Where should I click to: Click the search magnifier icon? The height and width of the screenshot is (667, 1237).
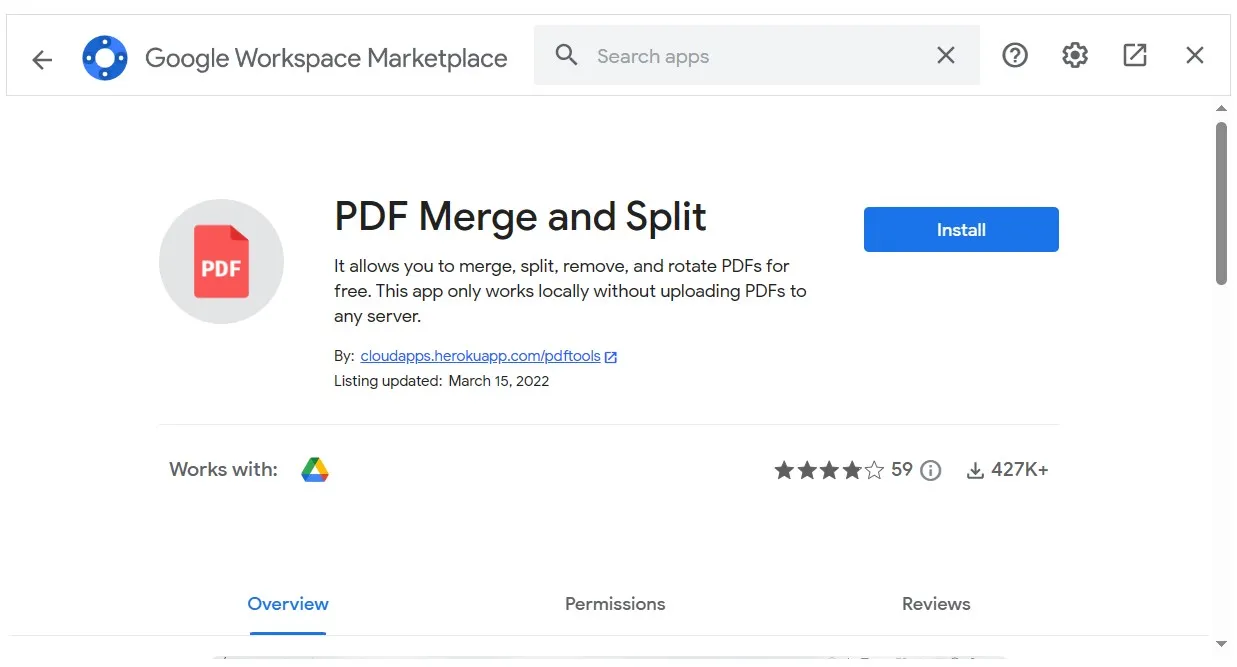pyautogui.click(x=566, y=56)
